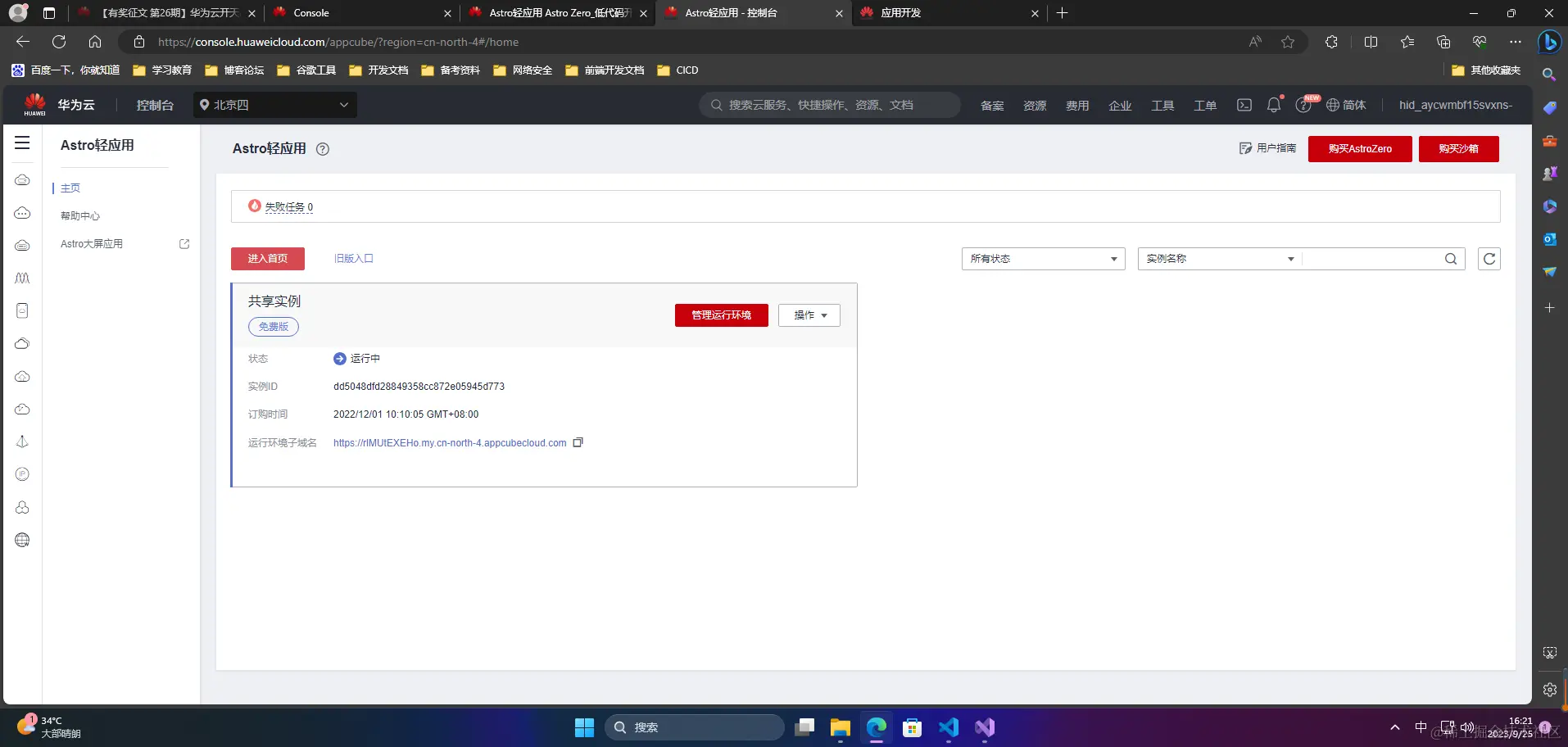1568x747 pixels.
Task: Copy the runtime subdomain URL with the copy icon
Action: [578, 442]
